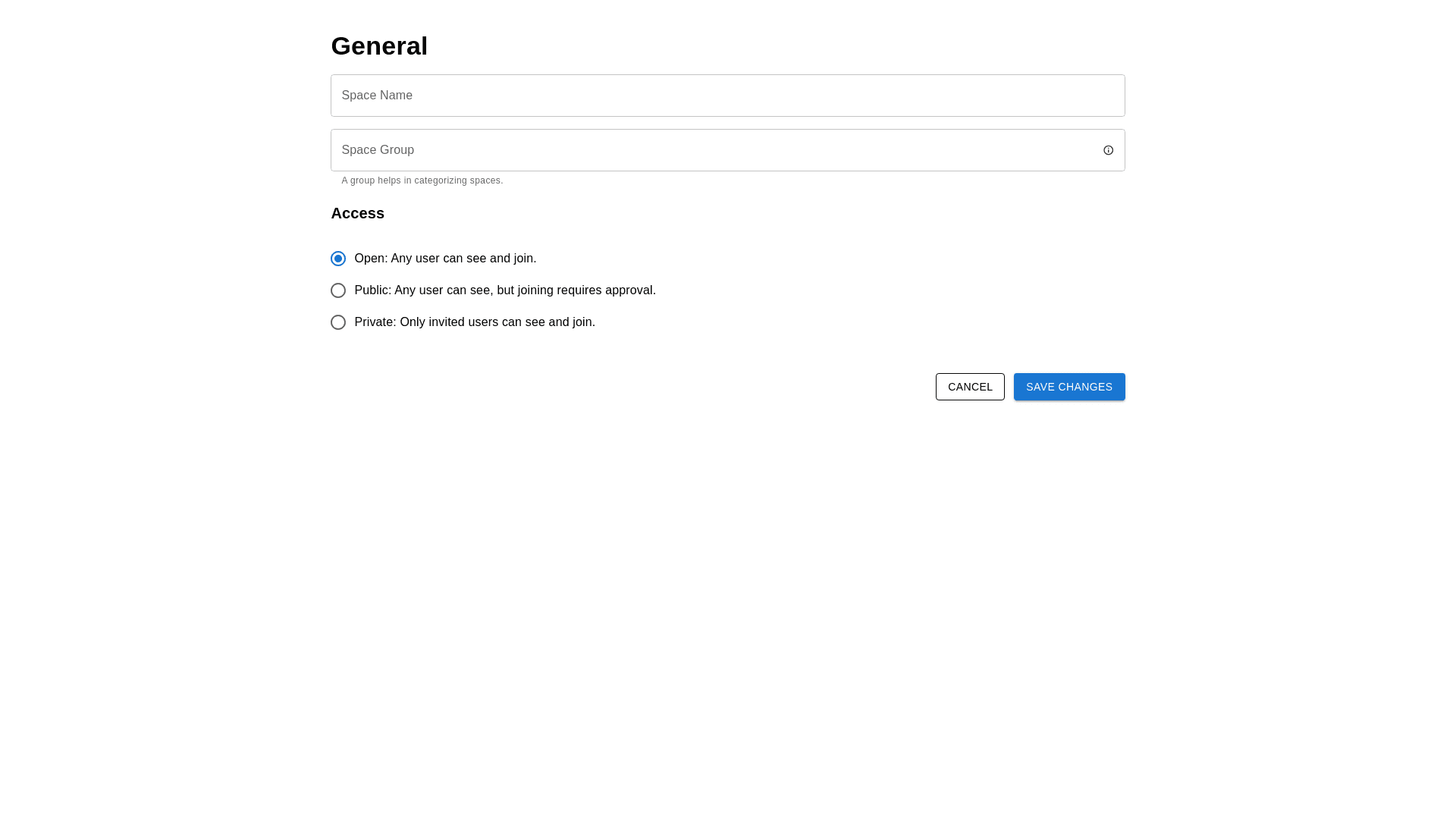1456x819 pixels.
Task: Select the Public access radio button
Action: 338,290
